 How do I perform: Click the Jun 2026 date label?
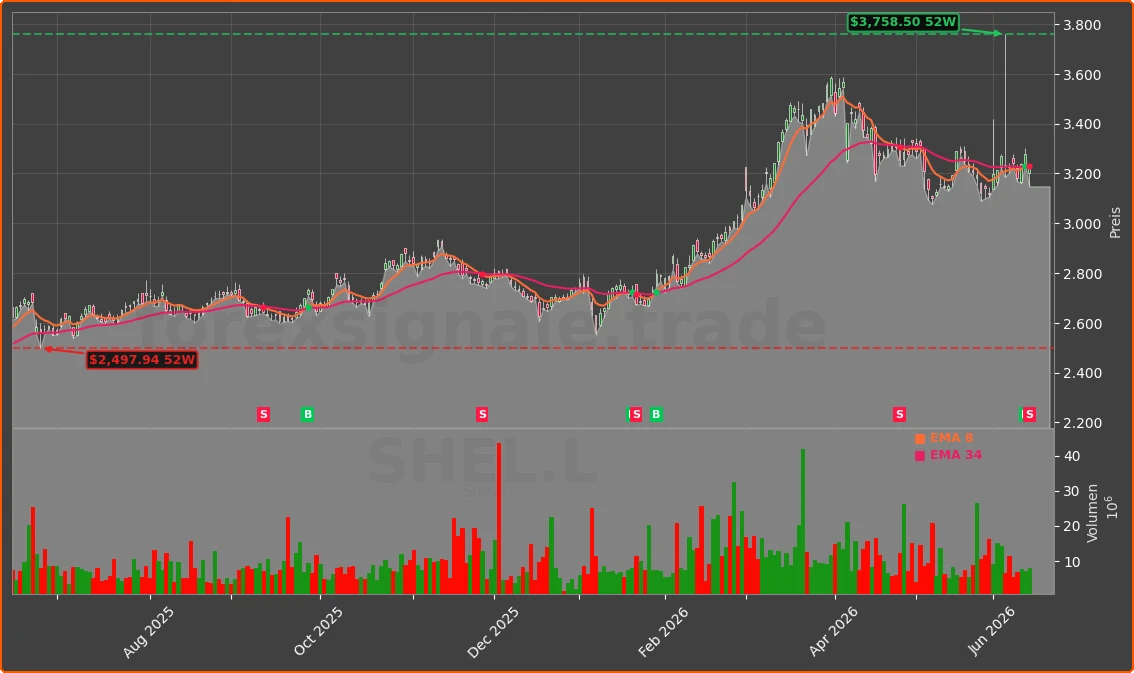991,631
